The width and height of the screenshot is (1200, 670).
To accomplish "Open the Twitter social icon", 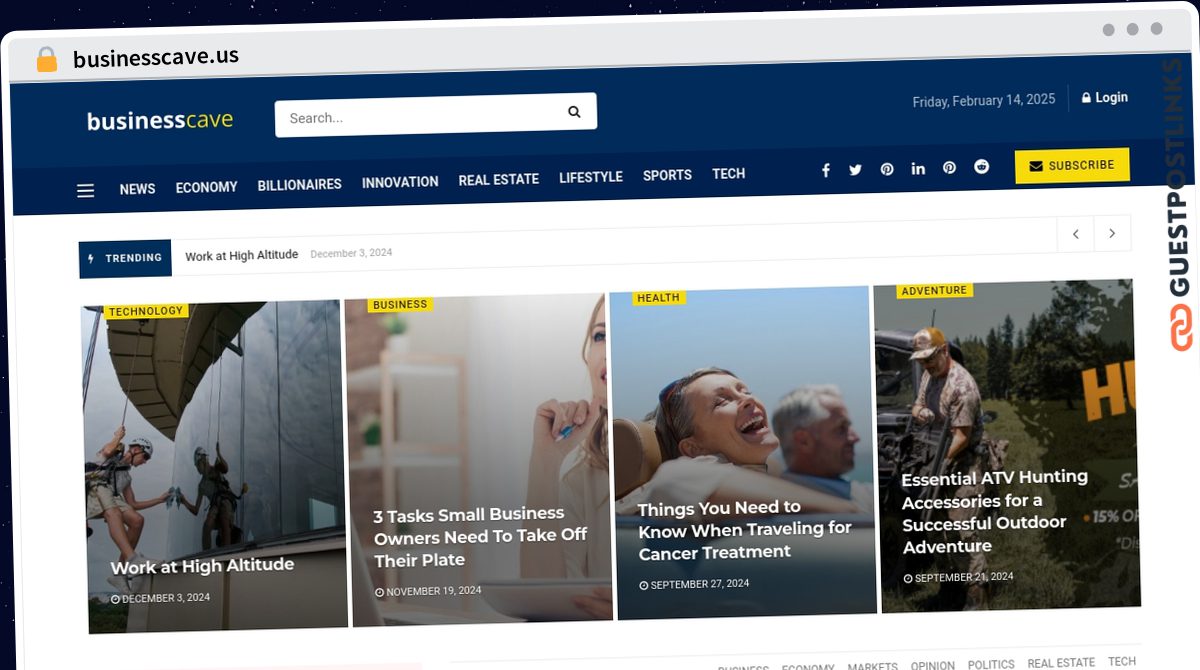I will pyautogui.click(x=855, y=170).
